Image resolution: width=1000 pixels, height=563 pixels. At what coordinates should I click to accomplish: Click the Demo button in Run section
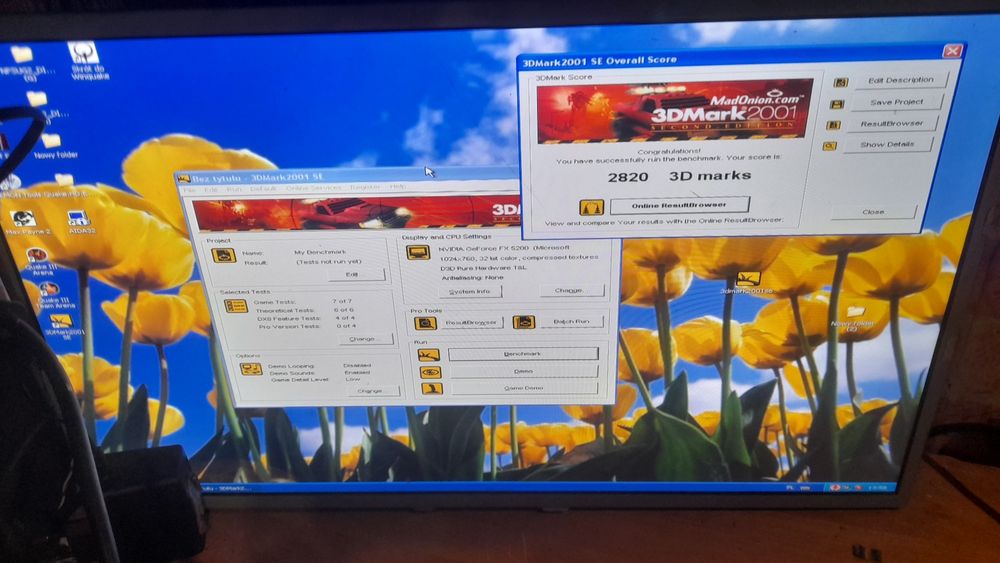pyautogui.click(x=524, y=371)
